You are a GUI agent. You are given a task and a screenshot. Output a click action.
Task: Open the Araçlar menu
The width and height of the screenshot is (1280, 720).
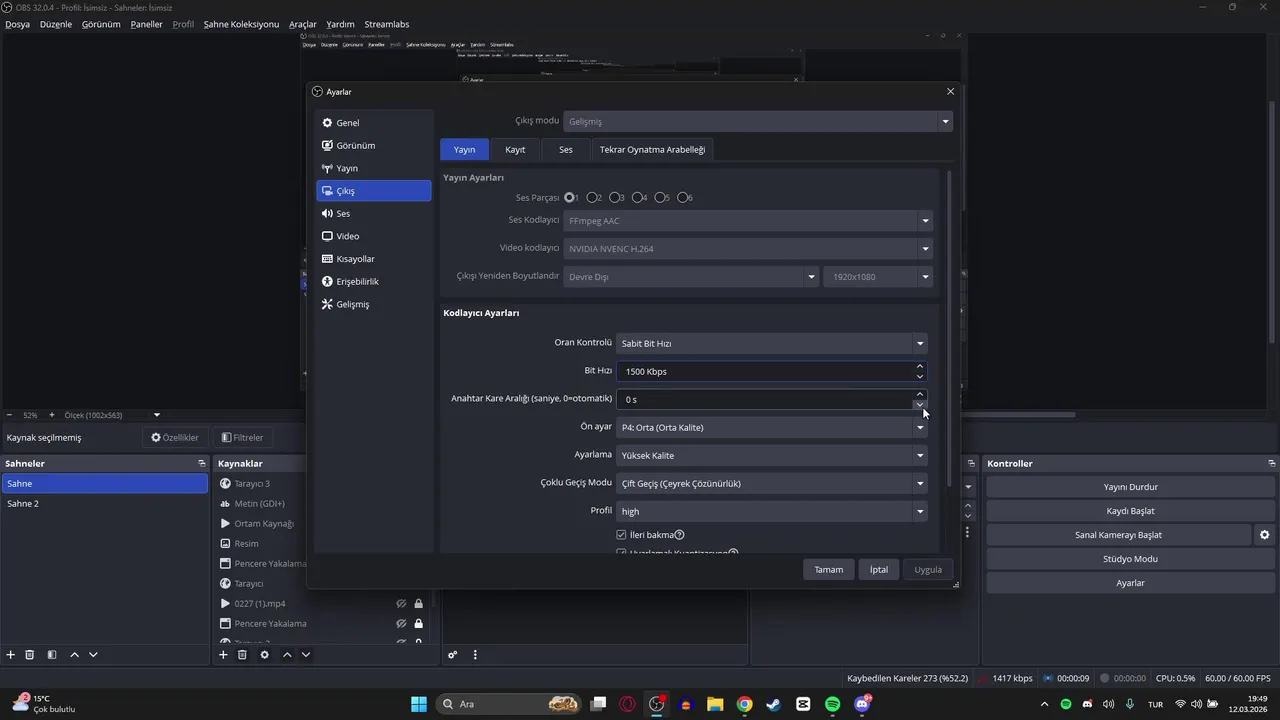pyautogui.click(x=303, y=24)
